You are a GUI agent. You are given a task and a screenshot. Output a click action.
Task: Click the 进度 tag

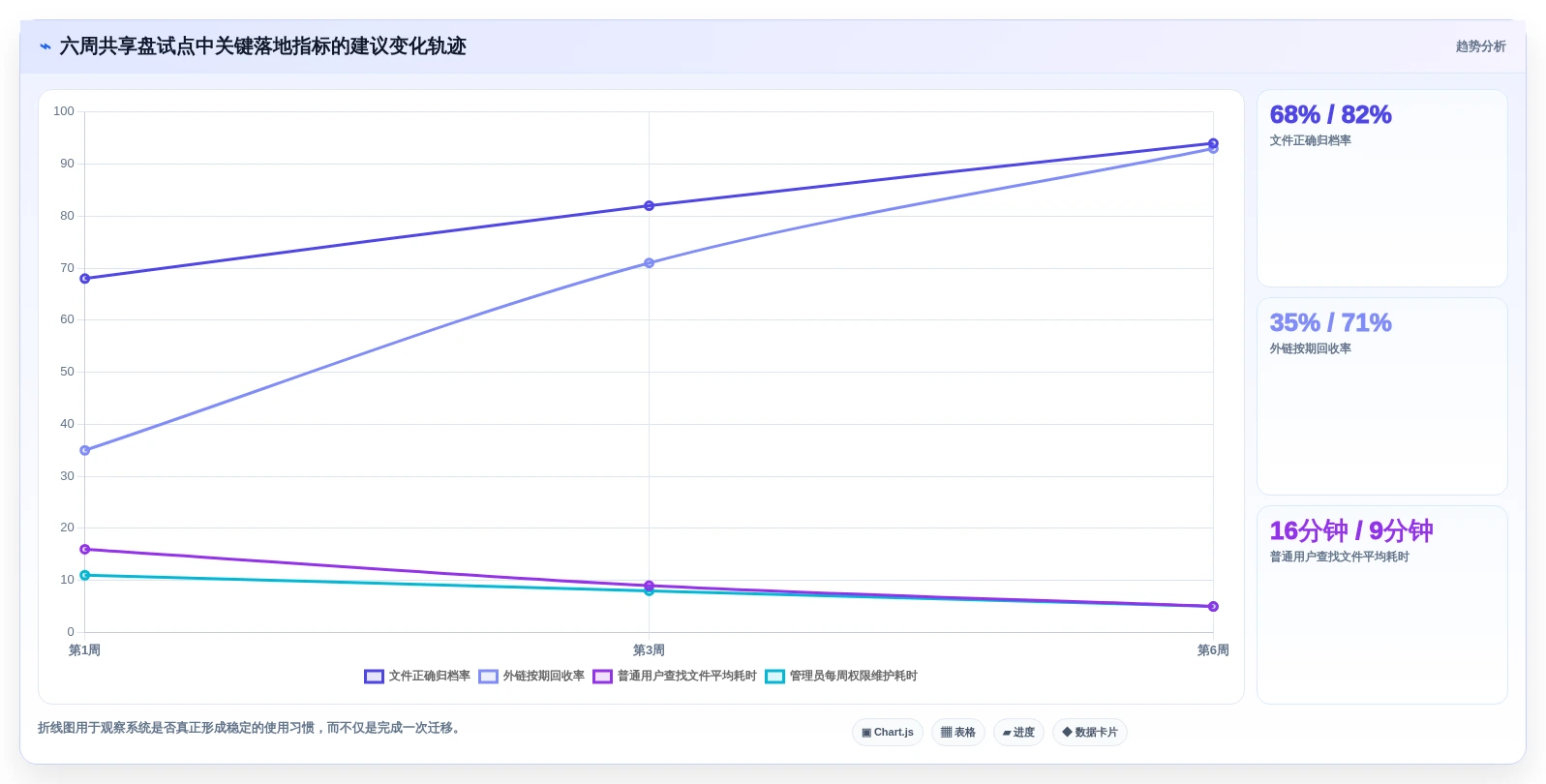[x=1018, y=733]
